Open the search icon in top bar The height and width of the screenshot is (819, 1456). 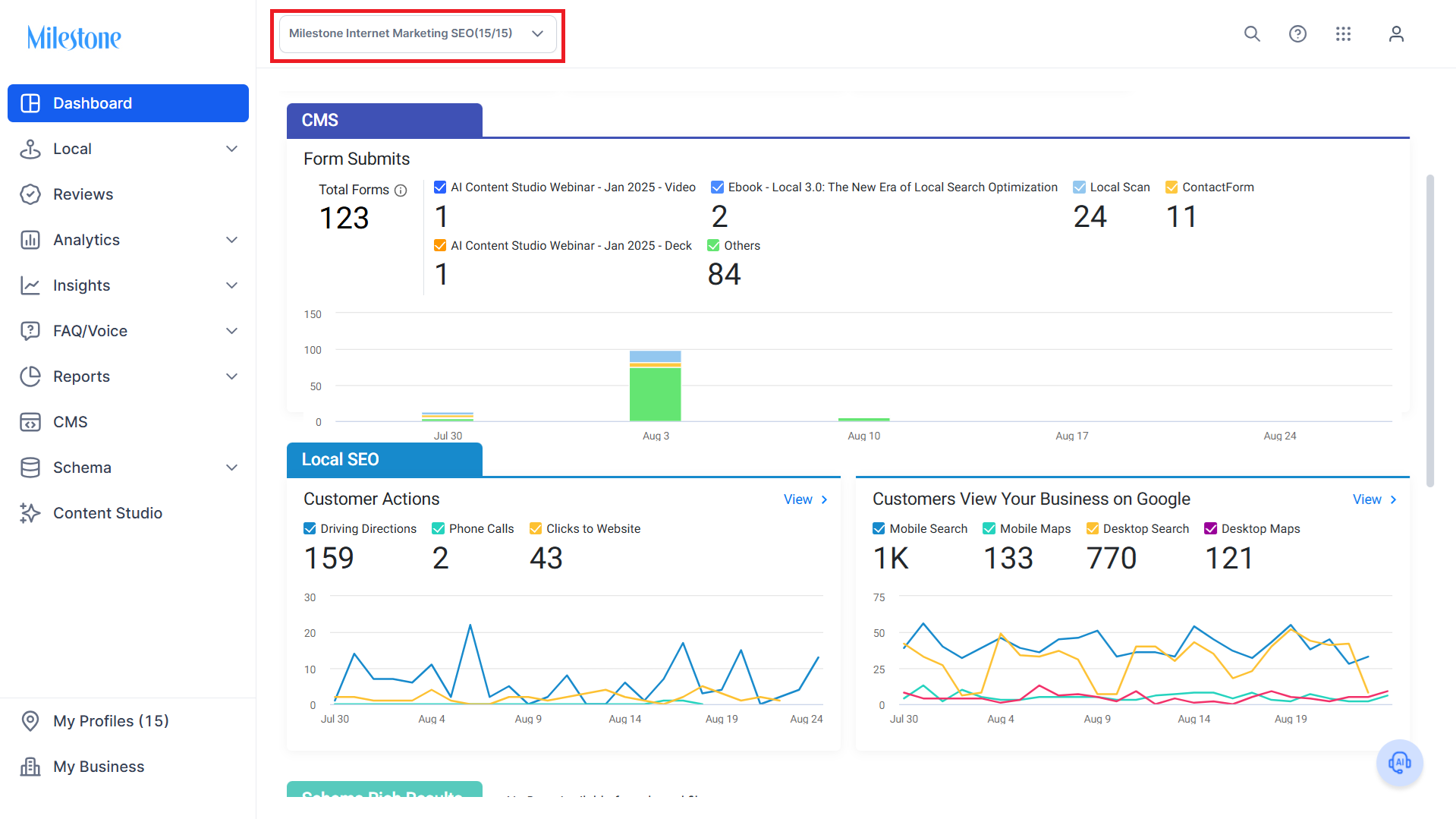pos(1252,33)
